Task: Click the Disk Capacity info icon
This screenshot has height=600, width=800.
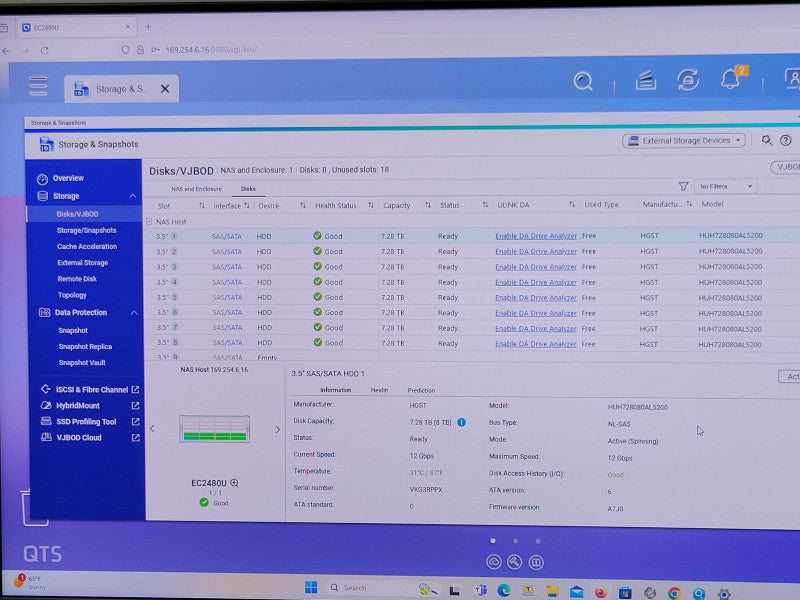Action: 461,422
